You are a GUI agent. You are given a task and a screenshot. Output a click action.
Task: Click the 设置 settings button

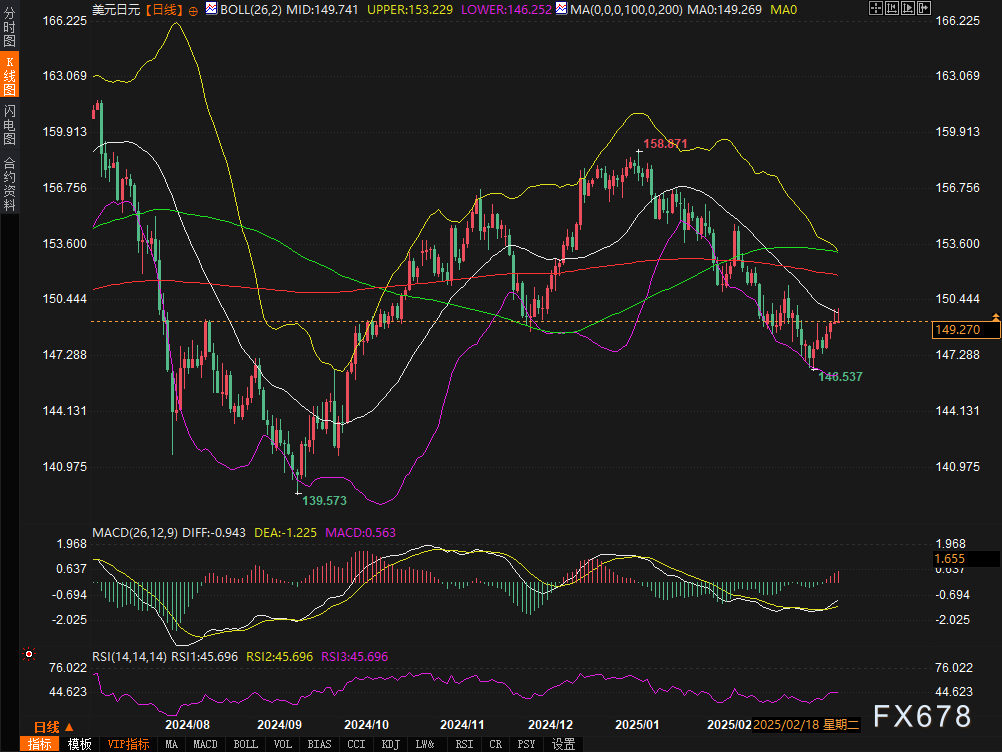tap(564, 744)
